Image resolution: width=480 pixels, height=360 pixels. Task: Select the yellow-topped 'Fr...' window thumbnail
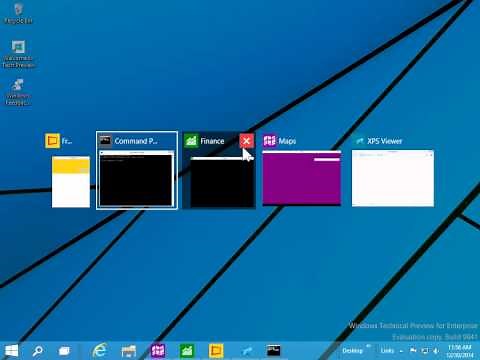point(71,182)
